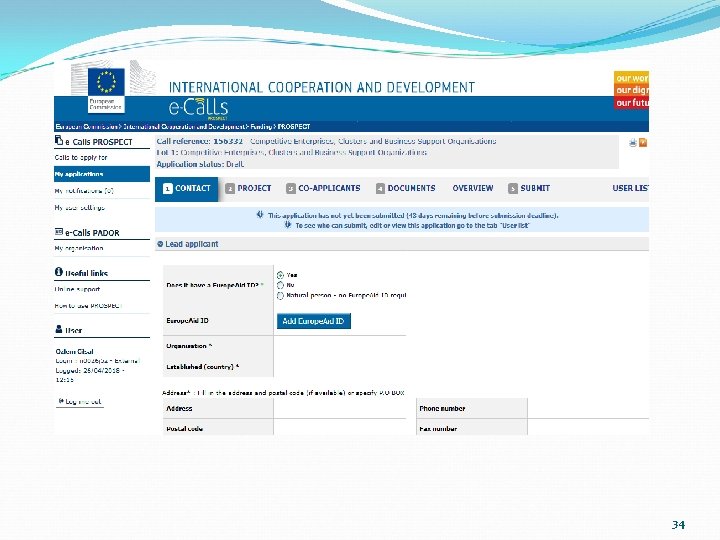Image resolution: width=720 pixels, height=540 pixels.
Task: Click the Online support link
Action: [77, 289]
